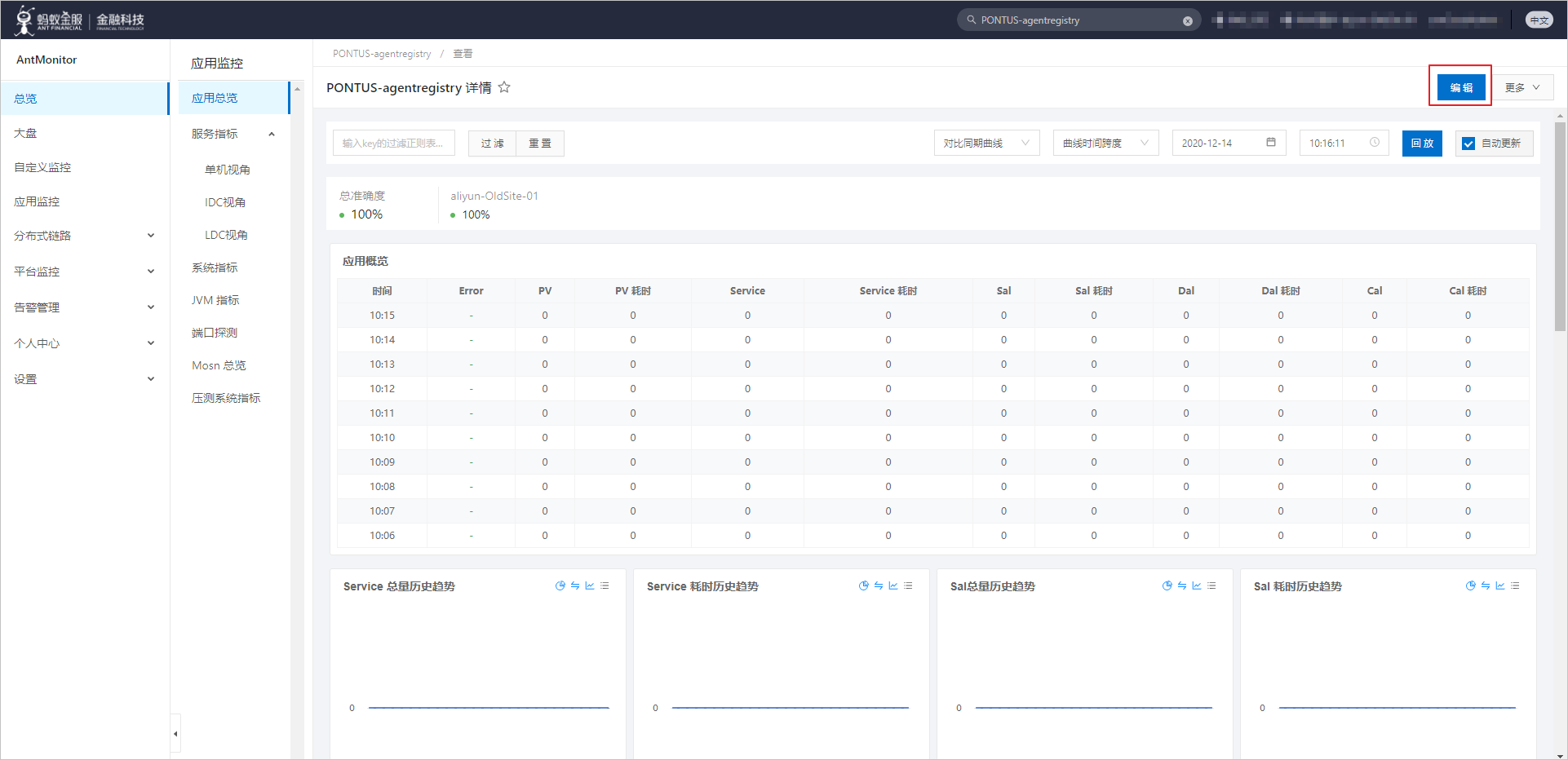Click line chart icon on Sal总量历史趋势

point(1197,585)
